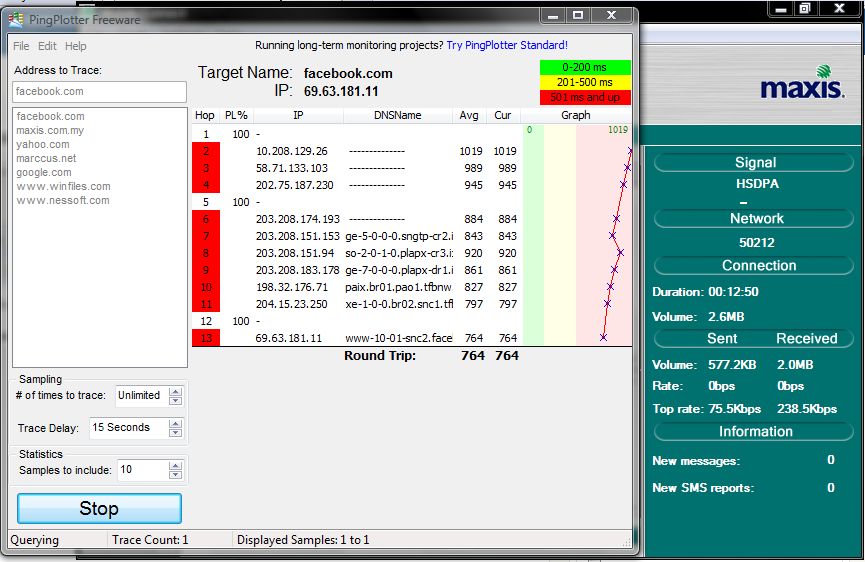Click the red 501 ms and up swatch
This screenshot has height=562, width=865.
point(585,97)
